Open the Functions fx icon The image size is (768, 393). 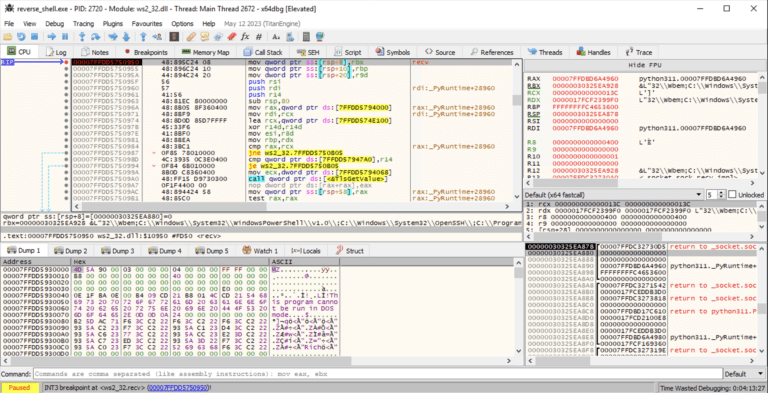[x=245, y=37]
